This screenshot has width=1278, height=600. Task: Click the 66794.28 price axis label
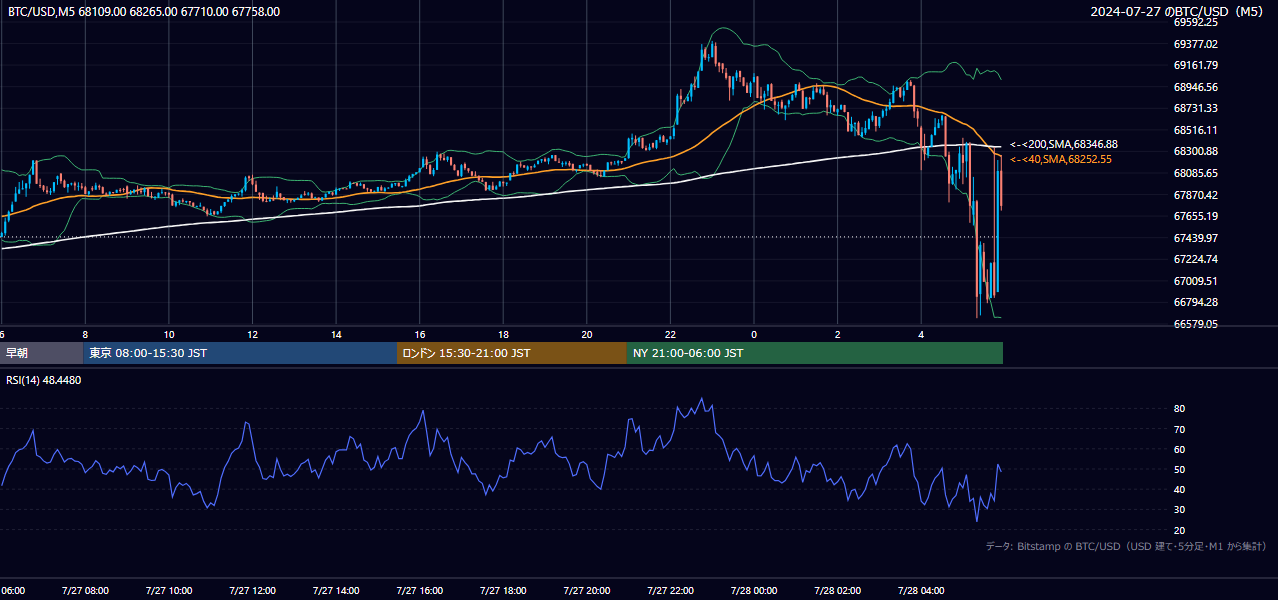(x=1195, y=302)
